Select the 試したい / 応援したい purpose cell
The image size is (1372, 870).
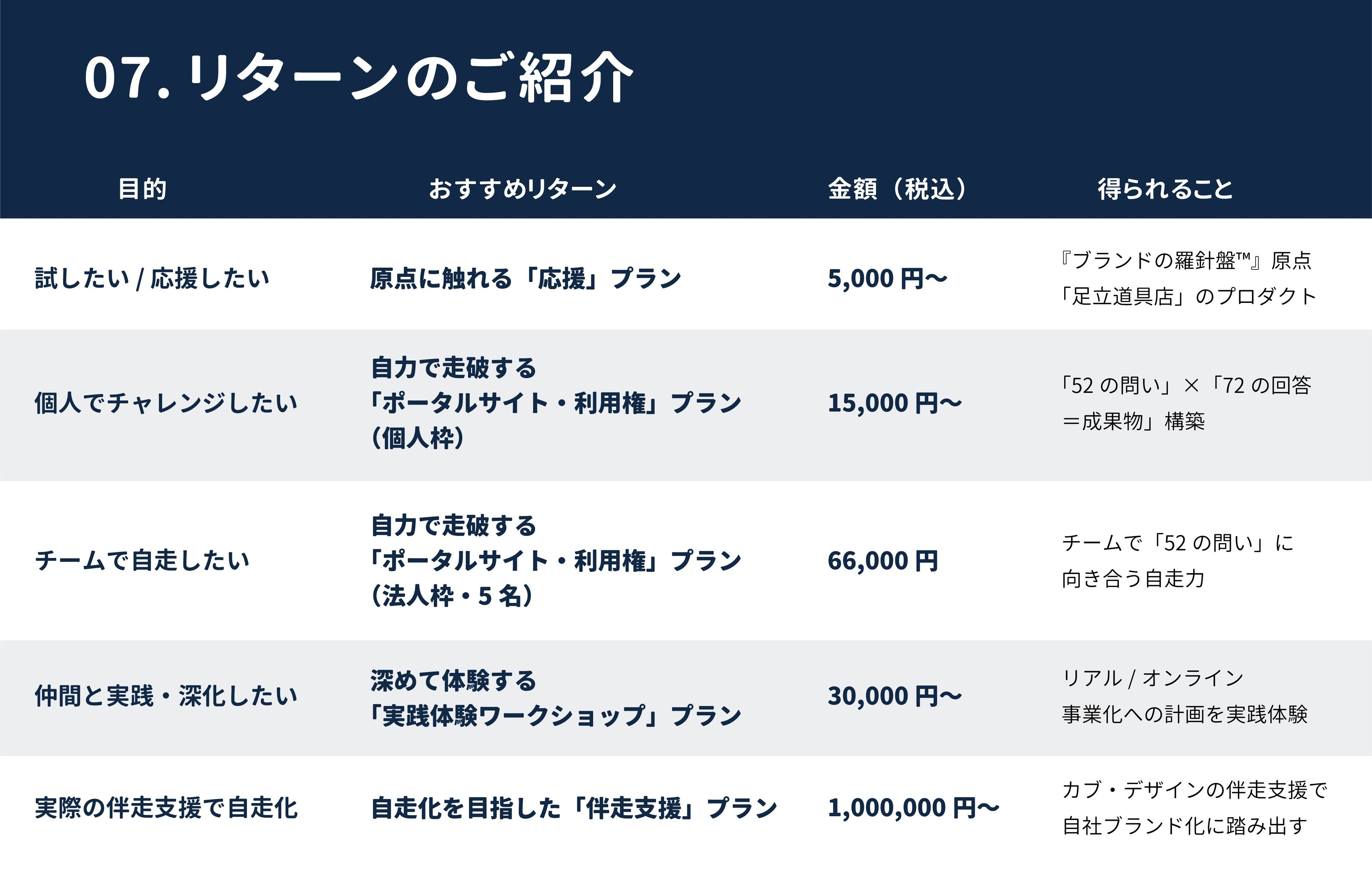[152, 279]
